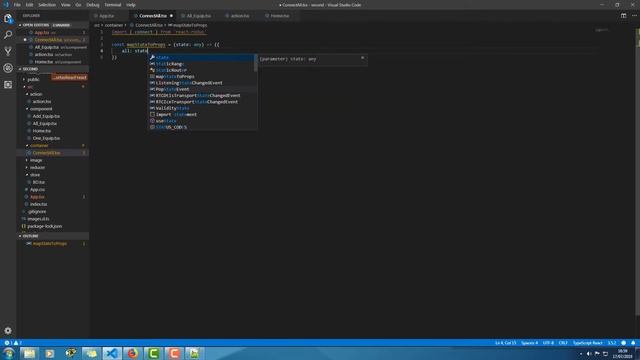Open the Go menu
Screen dimensions: 640x360
[78, 5]
